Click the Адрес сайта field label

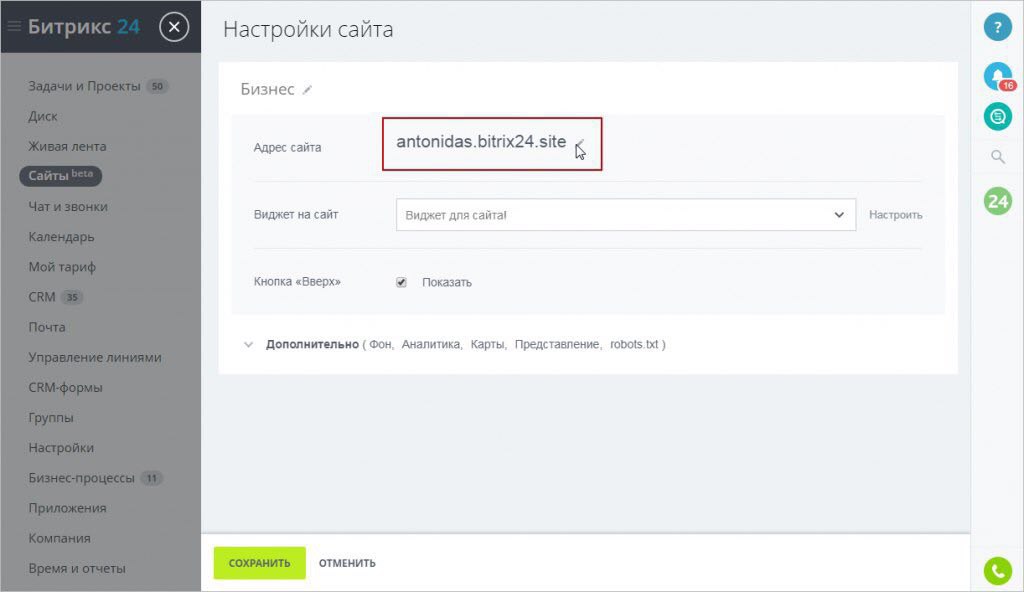pos(287,148)
